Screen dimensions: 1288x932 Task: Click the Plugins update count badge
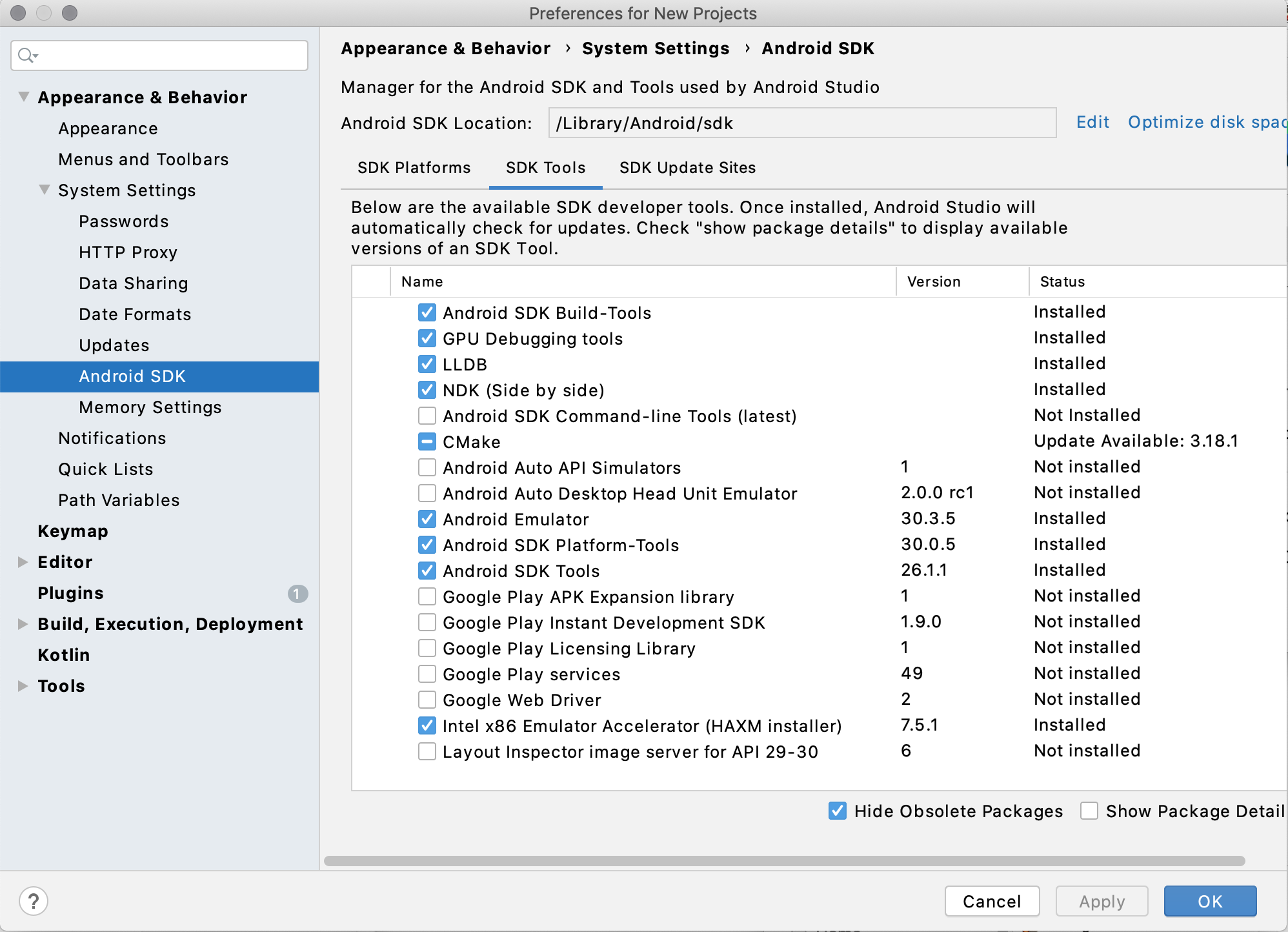(x=297, y=593)
